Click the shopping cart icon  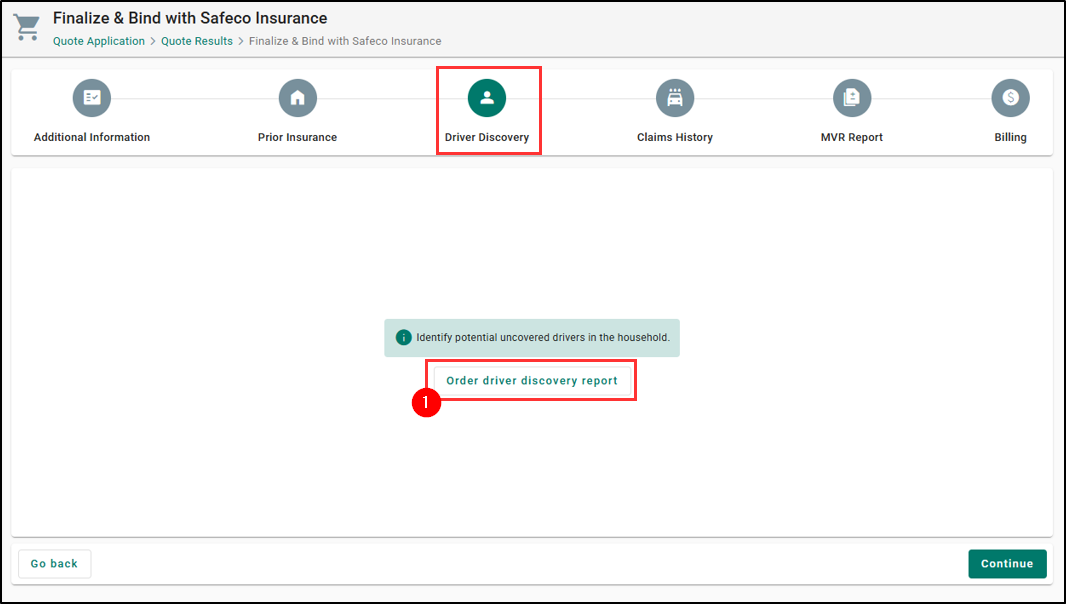[x=27, y=27]
